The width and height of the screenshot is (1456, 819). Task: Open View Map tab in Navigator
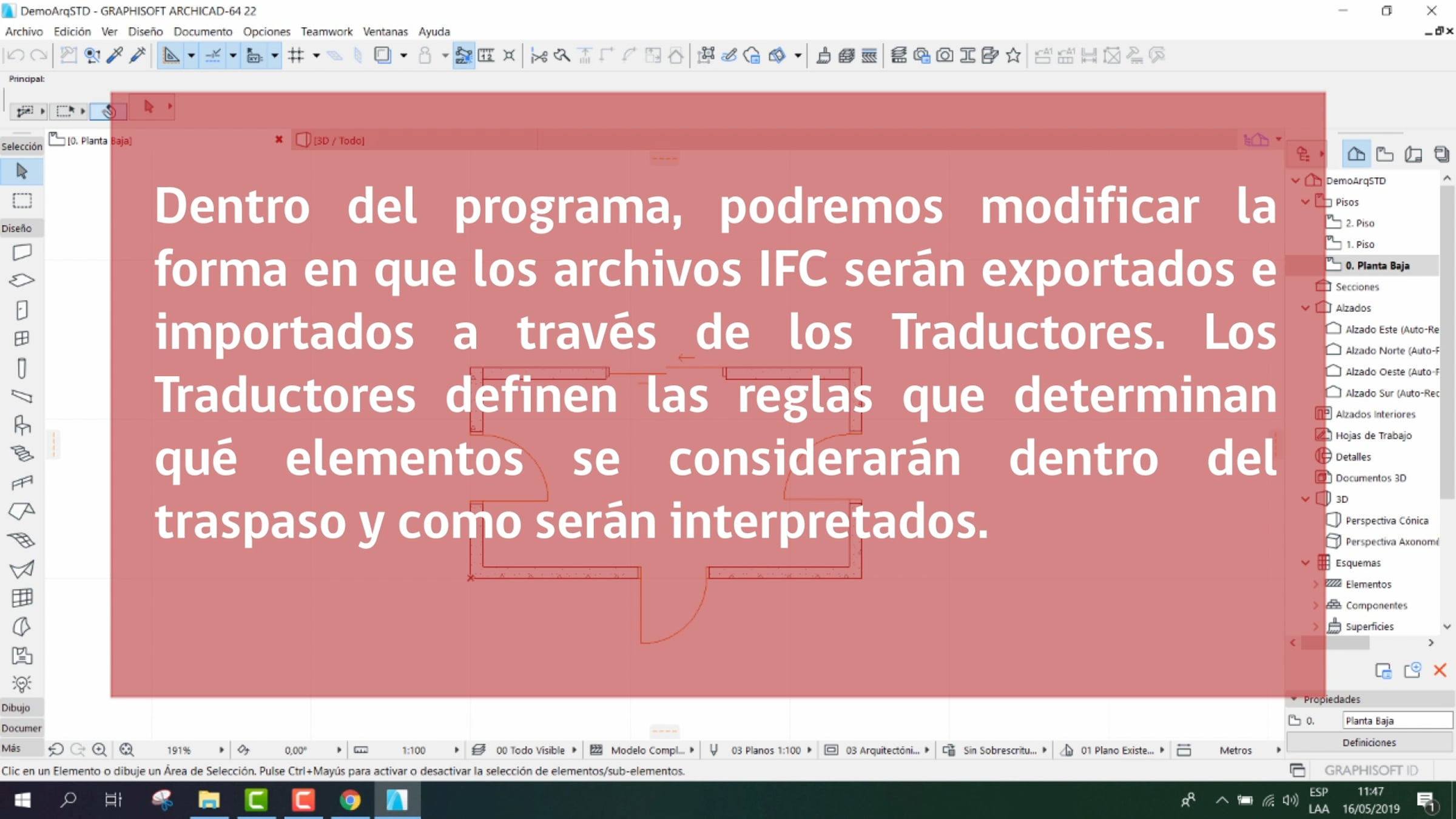[x=1384, y=155]
